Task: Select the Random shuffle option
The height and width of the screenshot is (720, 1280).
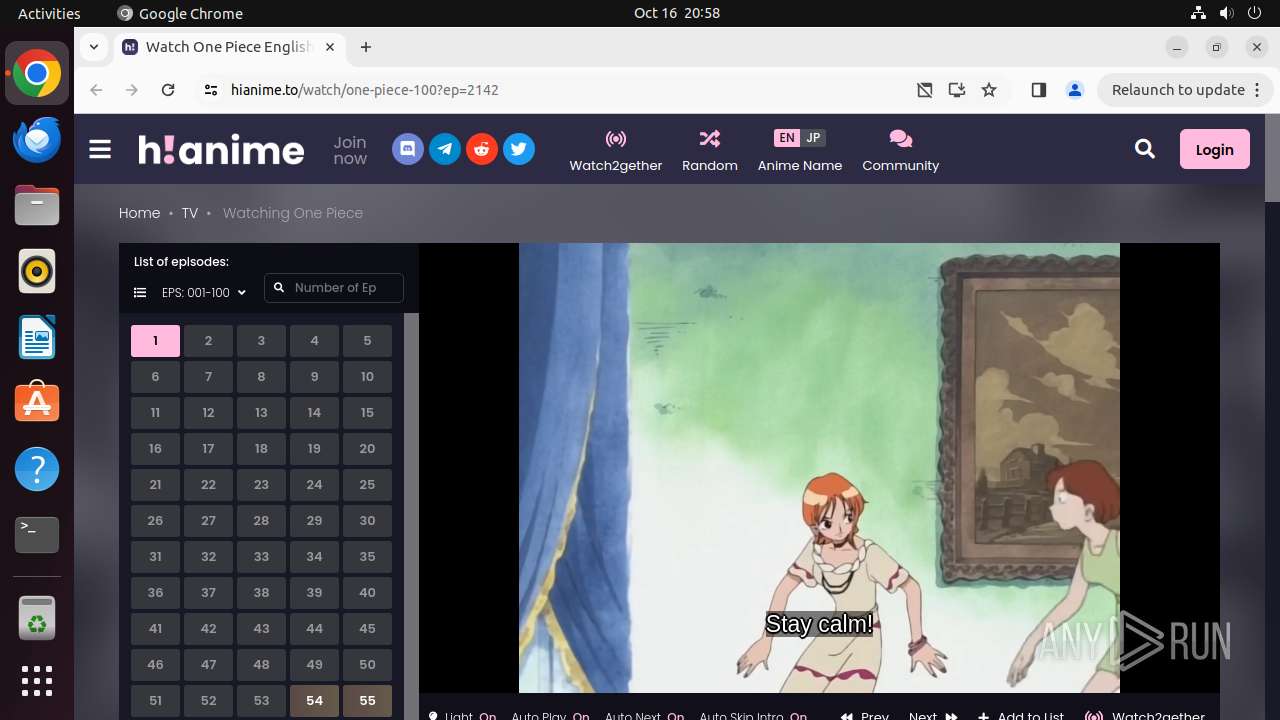Action: coord(710,150)
